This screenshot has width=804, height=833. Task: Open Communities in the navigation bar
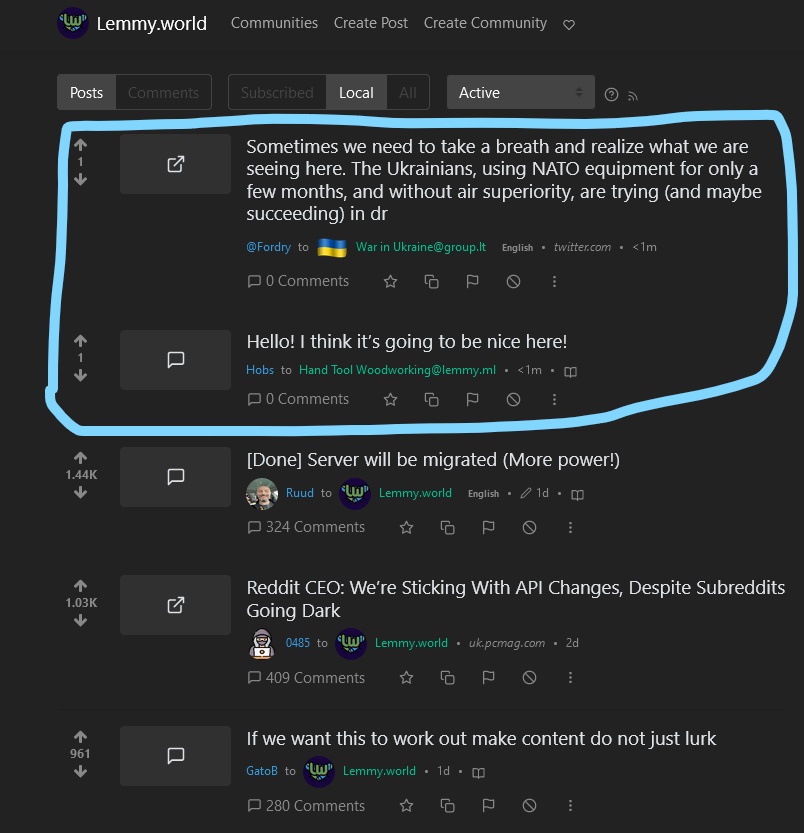coord(274,23)
